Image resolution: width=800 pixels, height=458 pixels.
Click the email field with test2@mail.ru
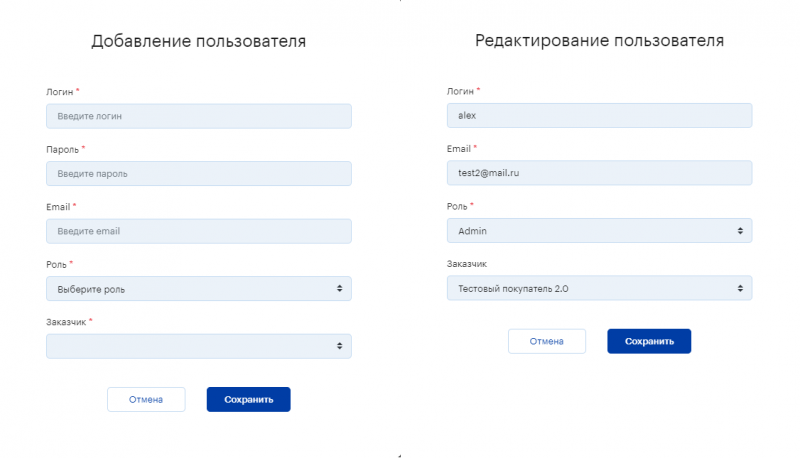pyautogui.click(x=599, y=173)
